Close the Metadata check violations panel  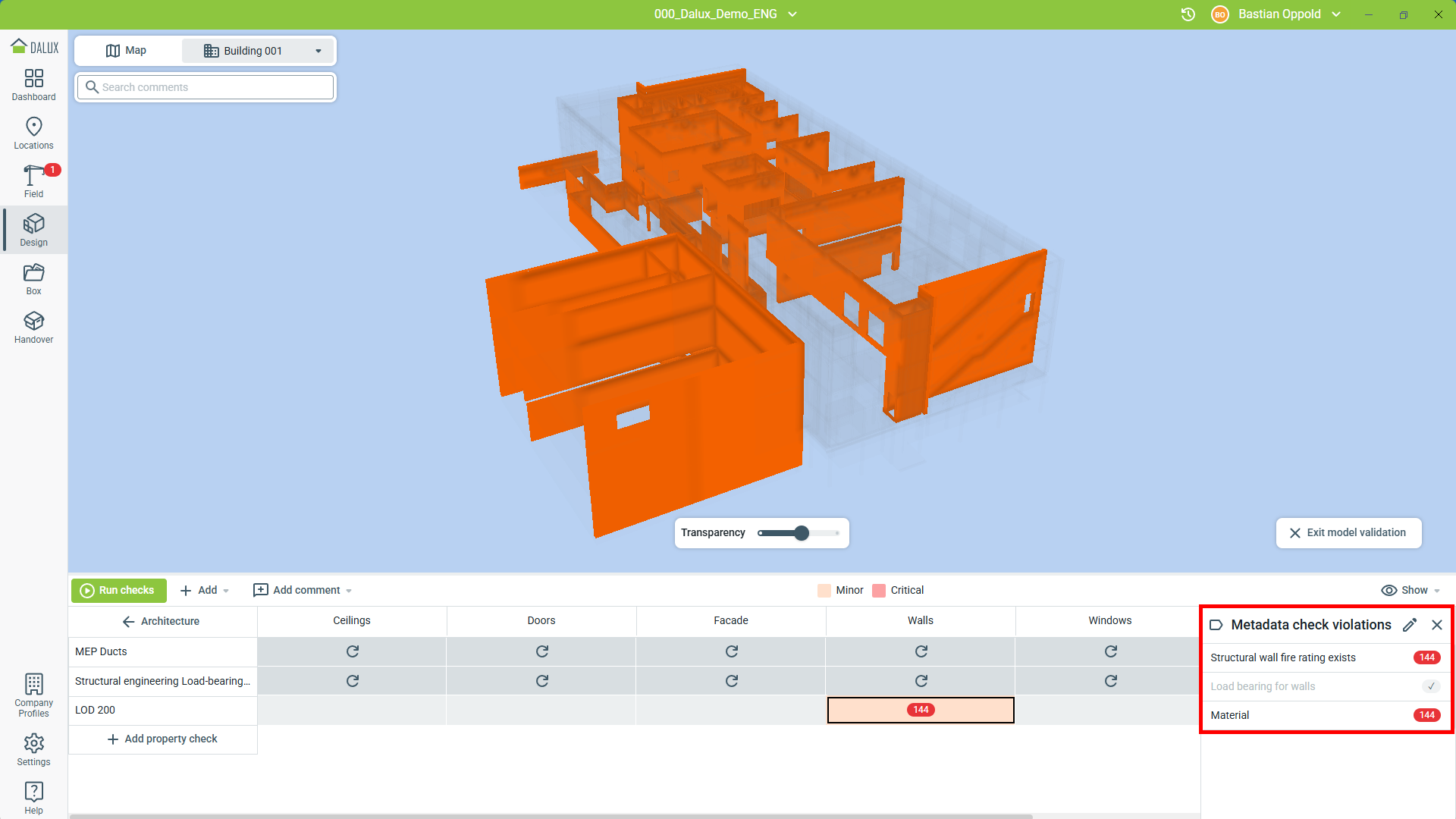(1437, 625)
